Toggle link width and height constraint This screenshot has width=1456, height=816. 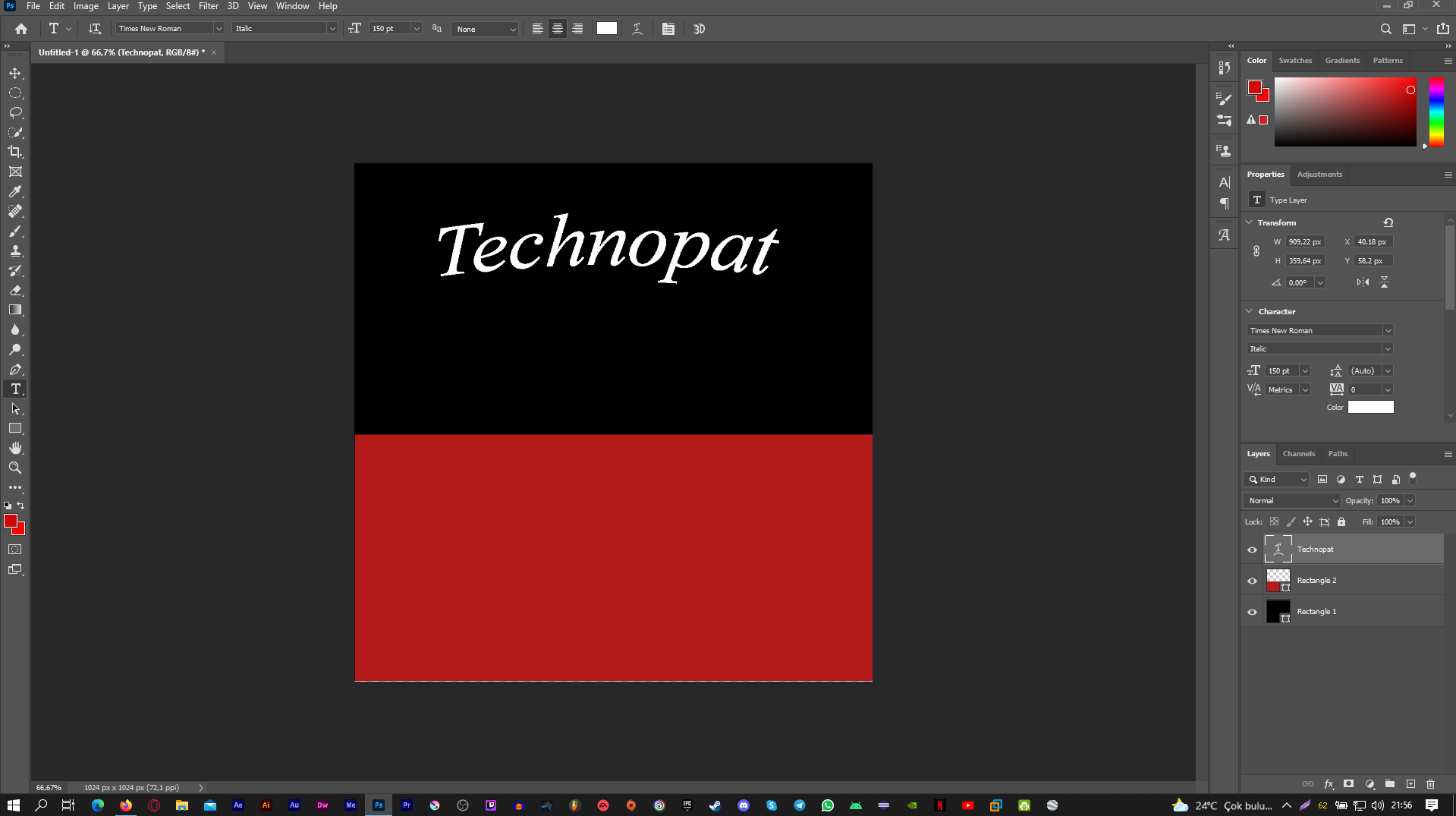pos(1256,251)
